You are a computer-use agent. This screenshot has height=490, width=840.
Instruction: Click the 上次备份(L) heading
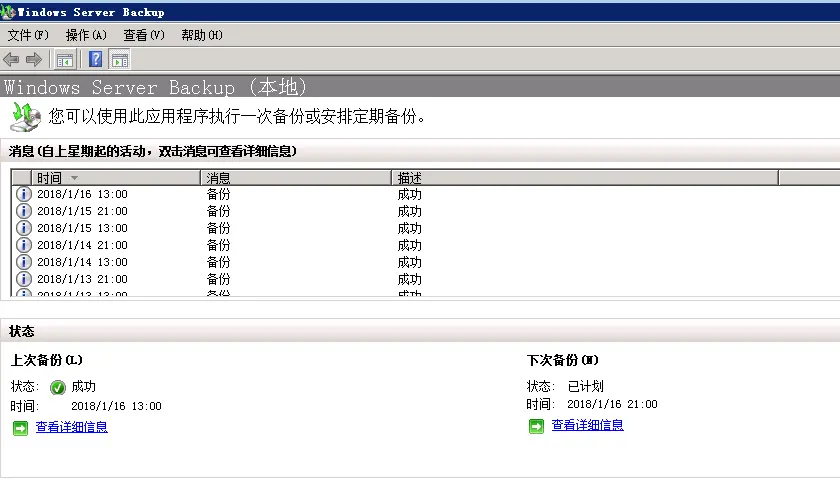click(47, 360)
